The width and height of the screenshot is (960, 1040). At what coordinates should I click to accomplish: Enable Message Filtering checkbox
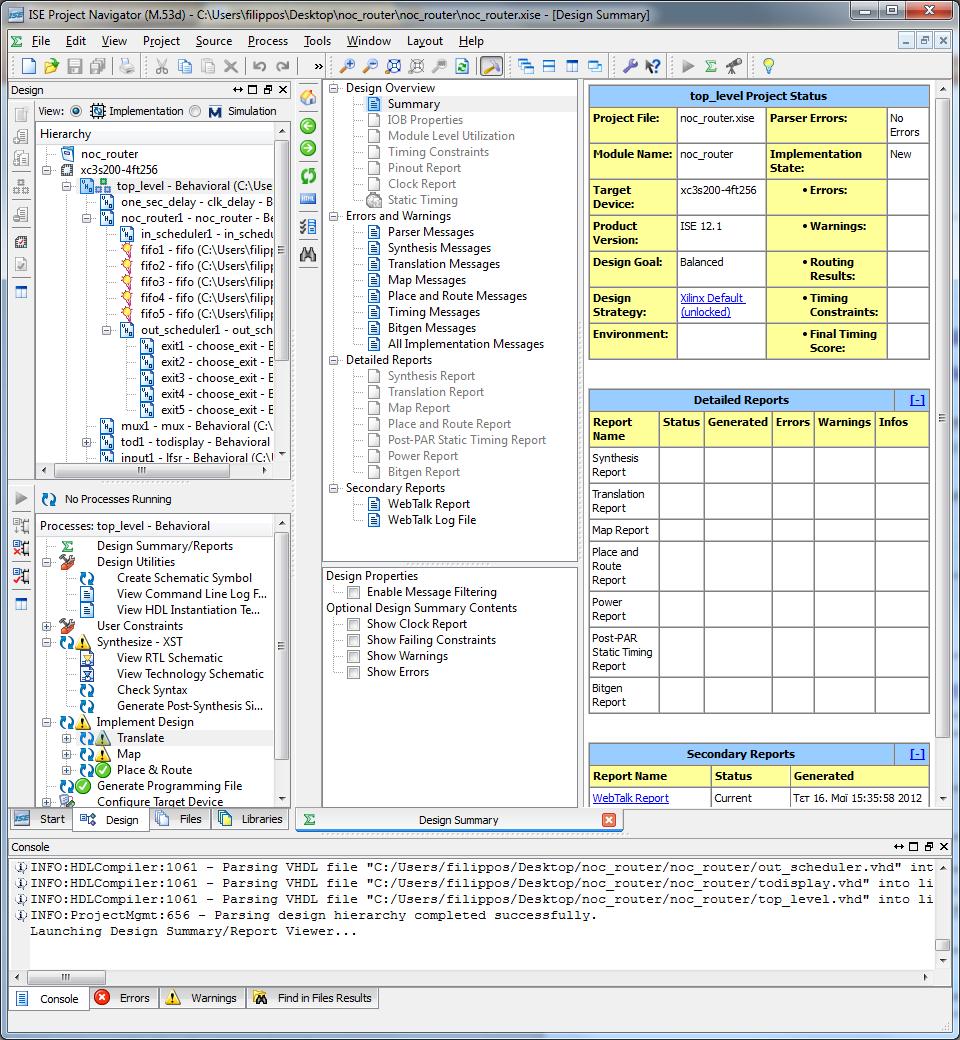[354, 592]
